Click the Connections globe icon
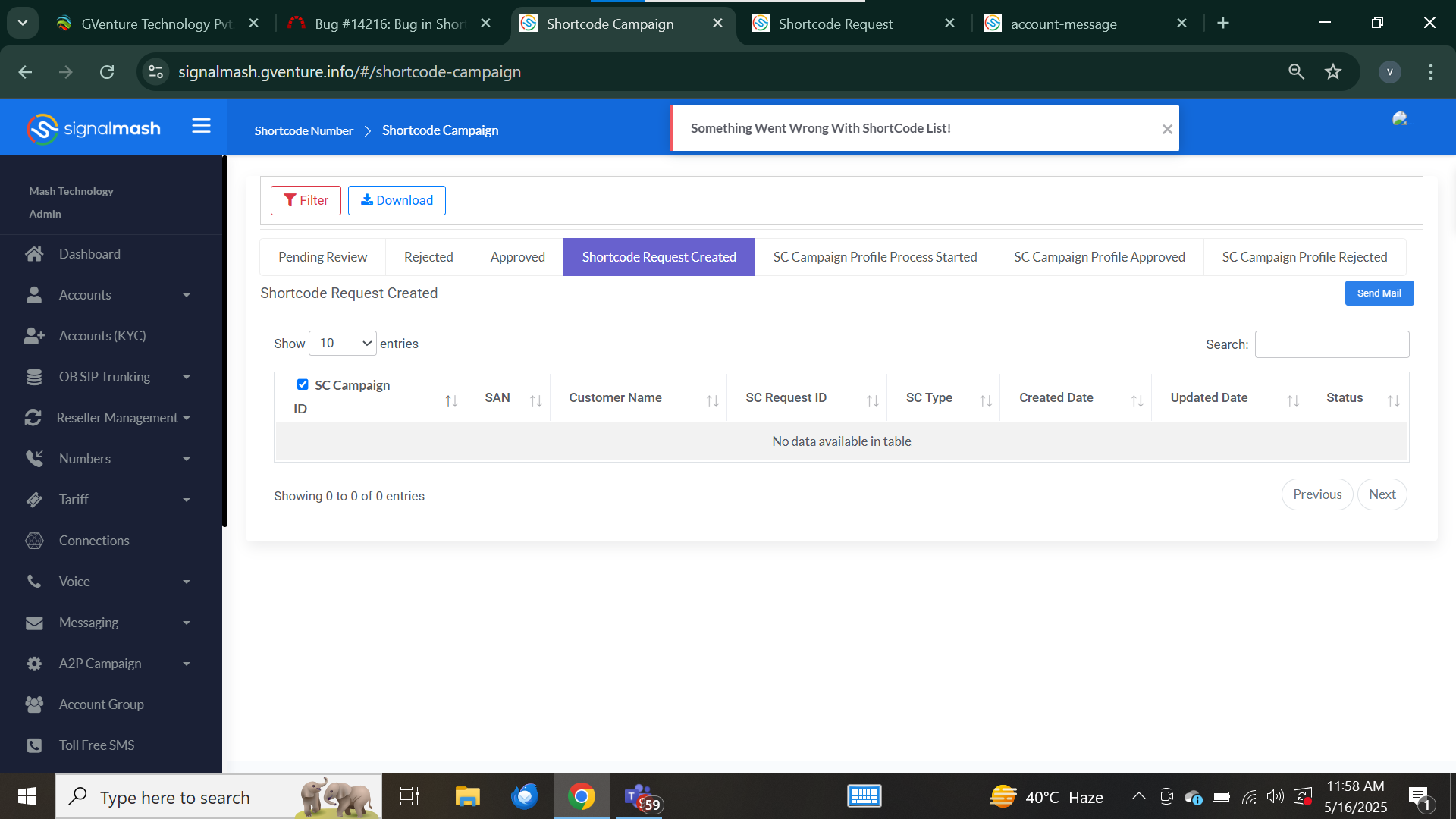Viewport: 1456px width, 819px height. pos(34,541)
